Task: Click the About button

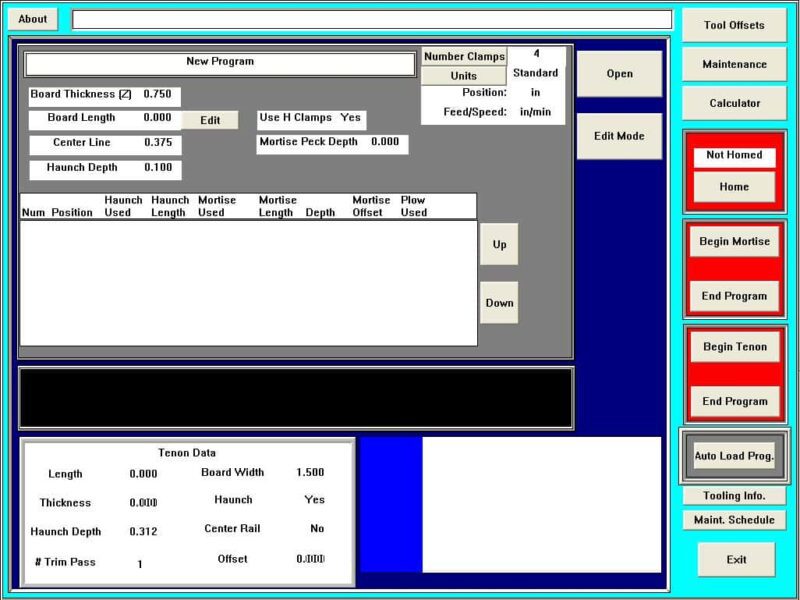Action: pos(32,19)
